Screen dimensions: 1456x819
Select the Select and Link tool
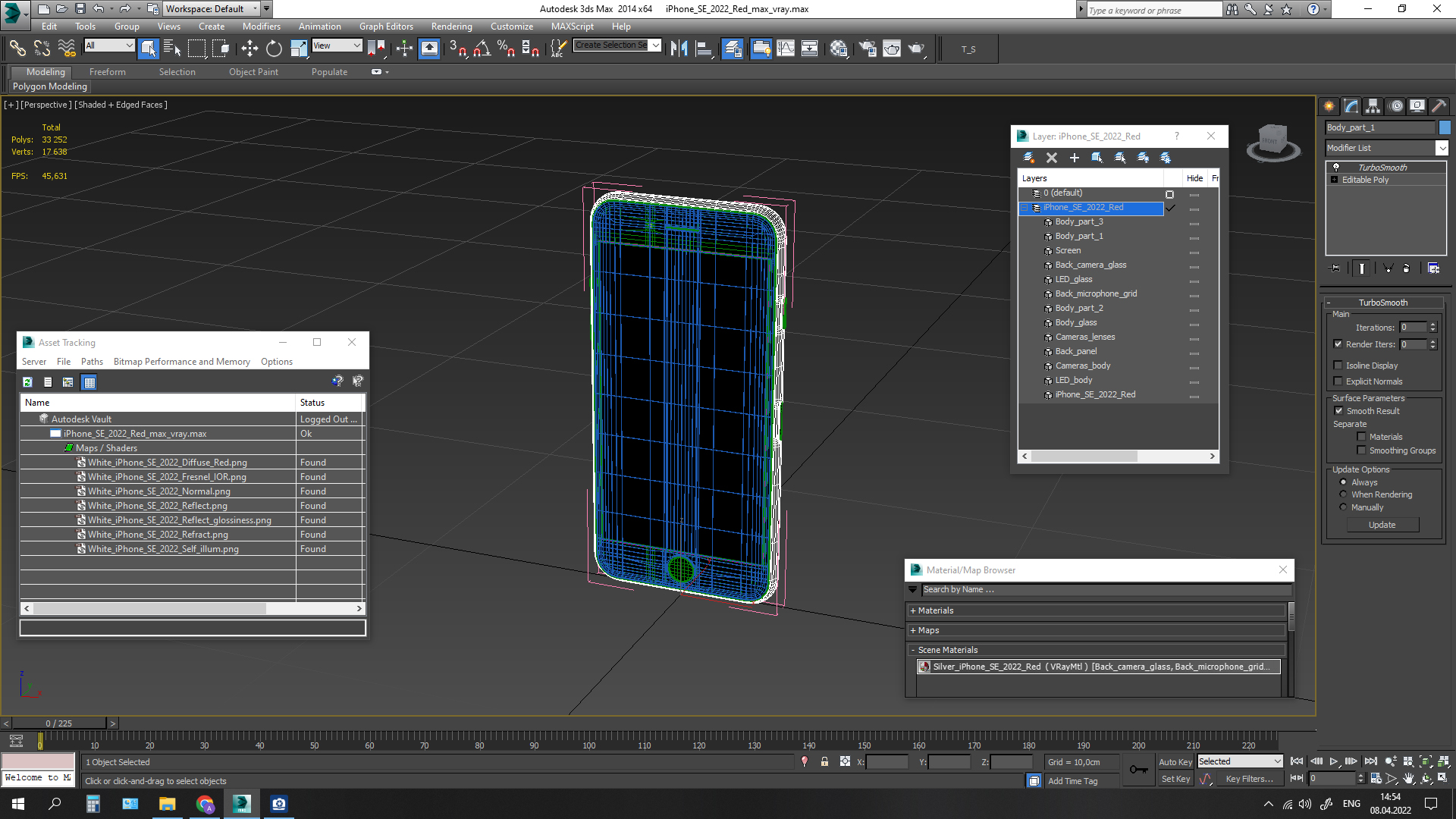17,49
